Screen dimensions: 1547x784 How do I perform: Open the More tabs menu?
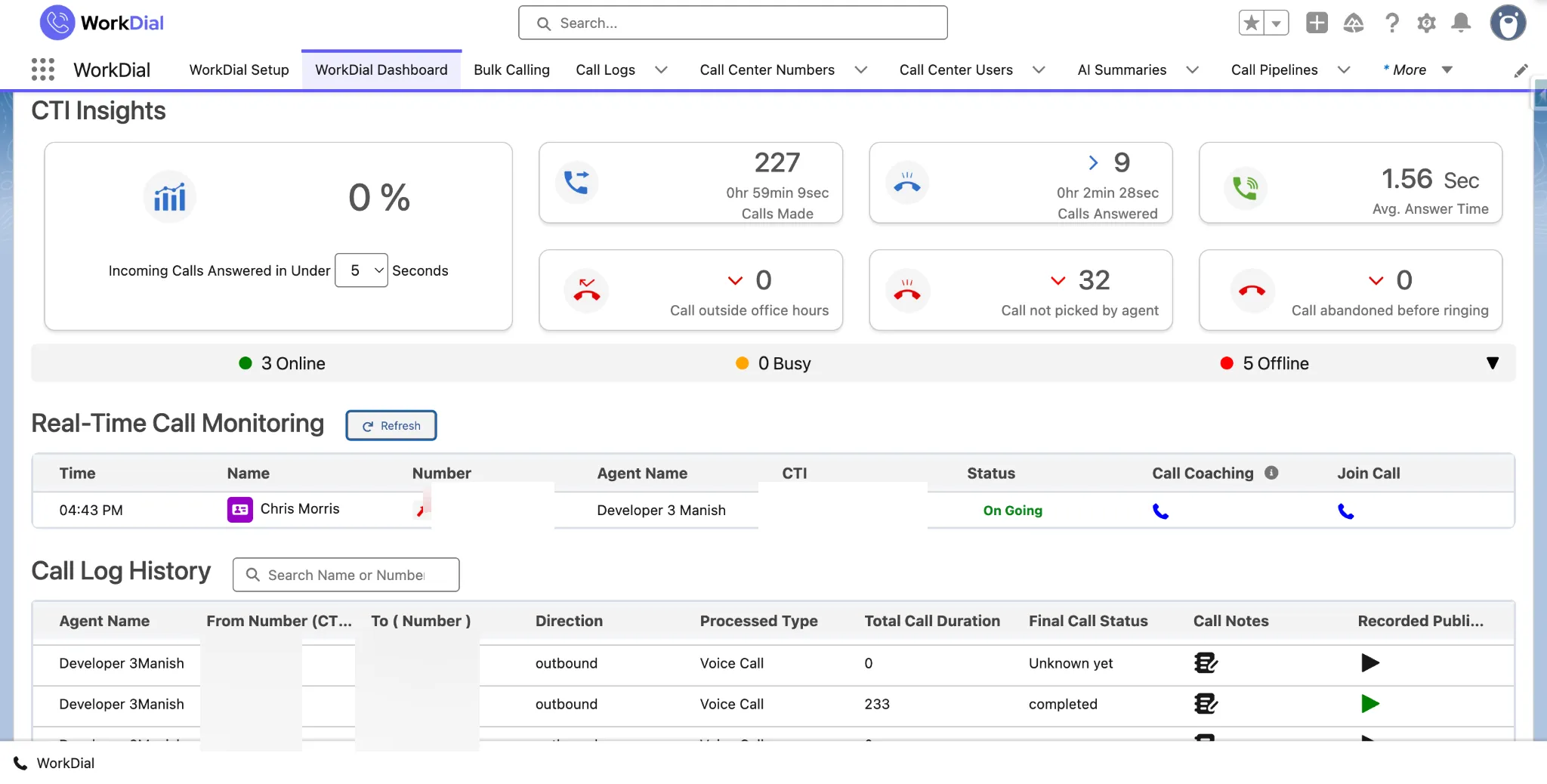tap(1417, 69)
